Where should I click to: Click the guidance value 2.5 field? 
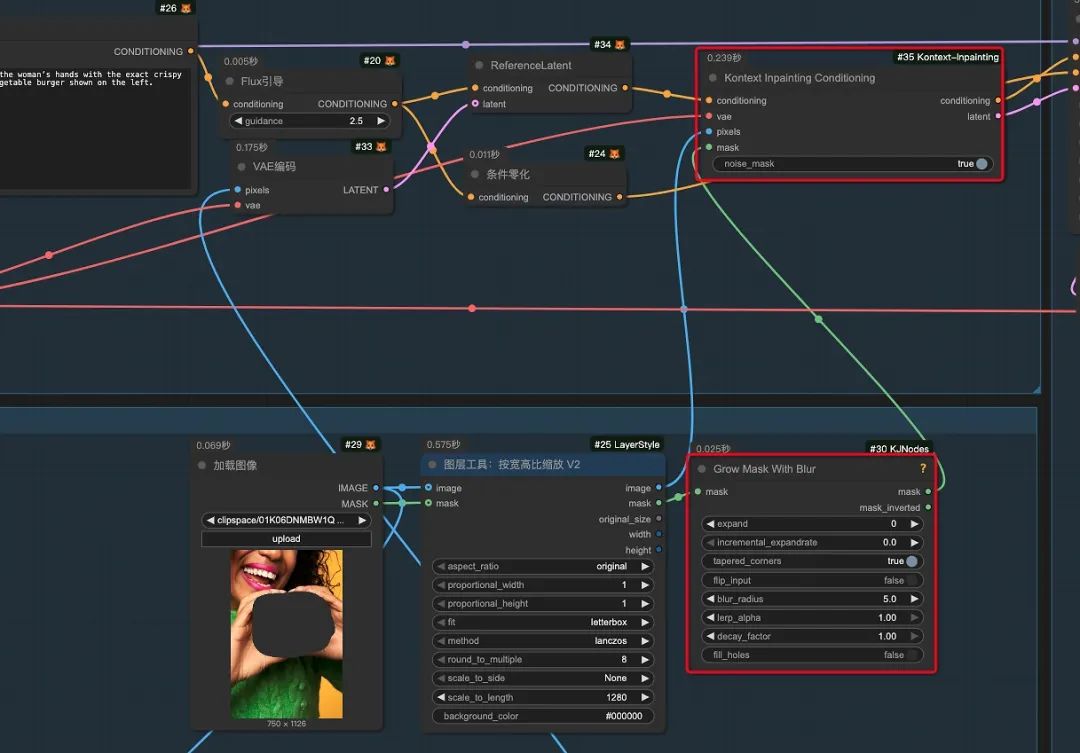click(356, 121)
